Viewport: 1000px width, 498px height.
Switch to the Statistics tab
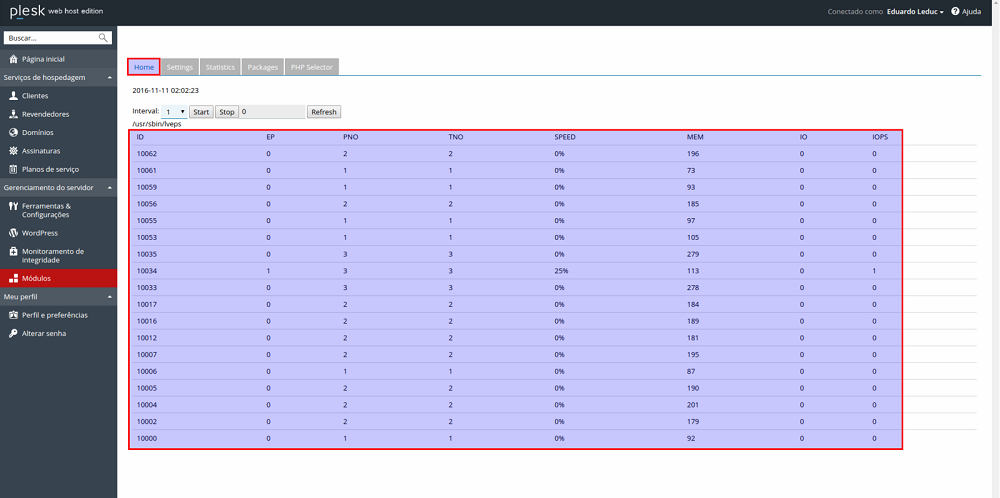[220, 67]
